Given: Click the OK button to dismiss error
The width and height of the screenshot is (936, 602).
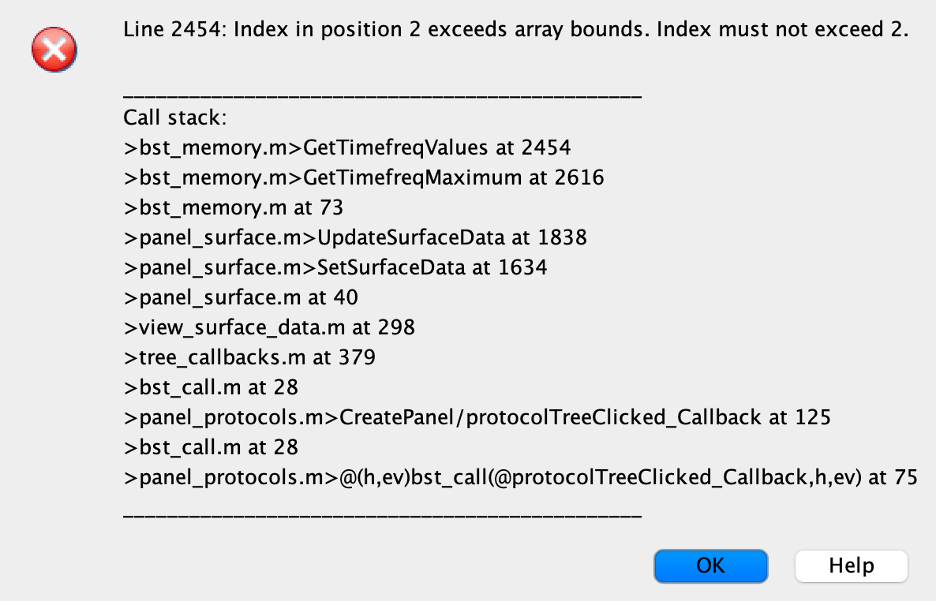Looking at the screenshot, I should pyautogui.click(x=710, y=566).
